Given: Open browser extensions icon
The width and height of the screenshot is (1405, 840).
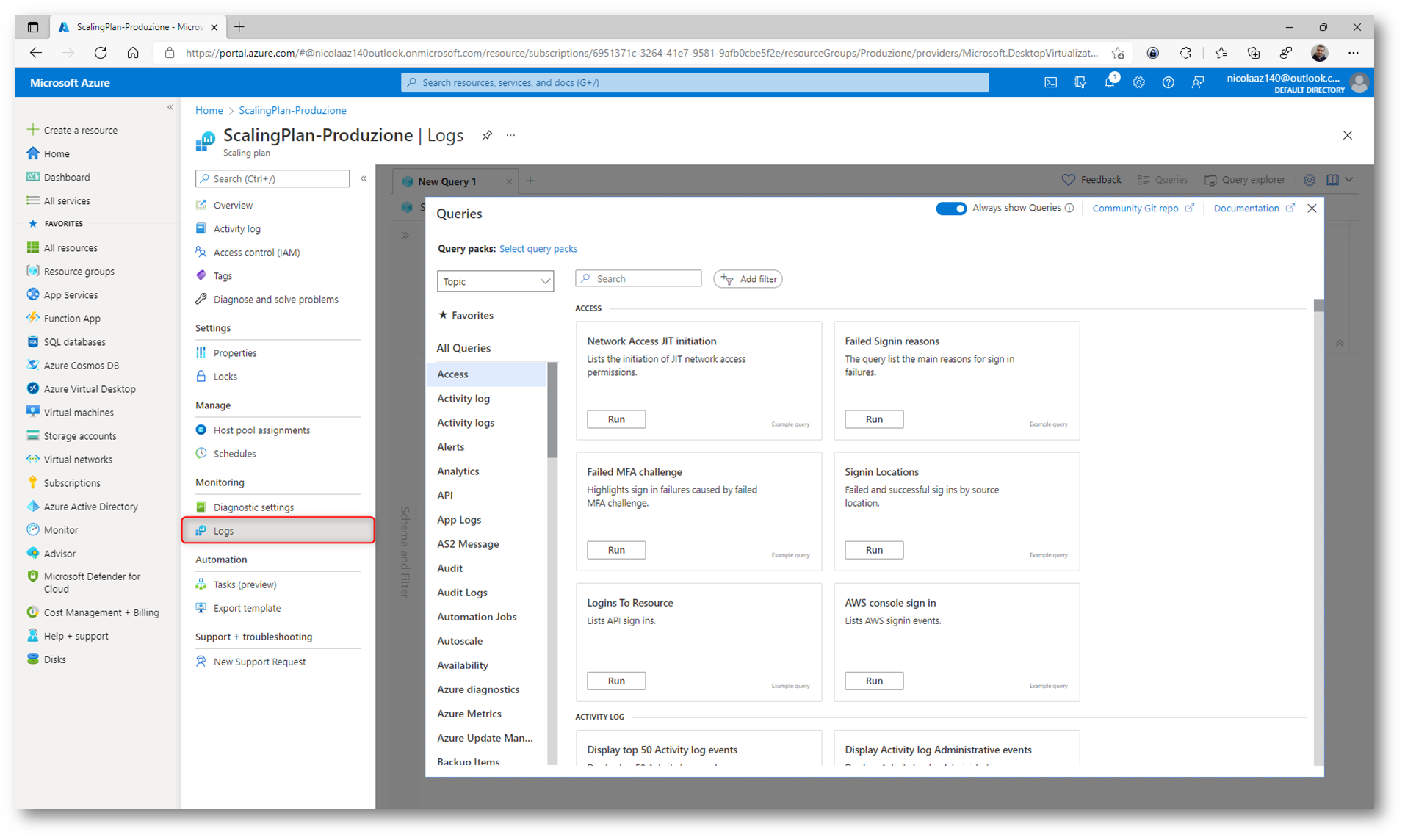Looking at the screenshot, I should [x=1185, y=53].
